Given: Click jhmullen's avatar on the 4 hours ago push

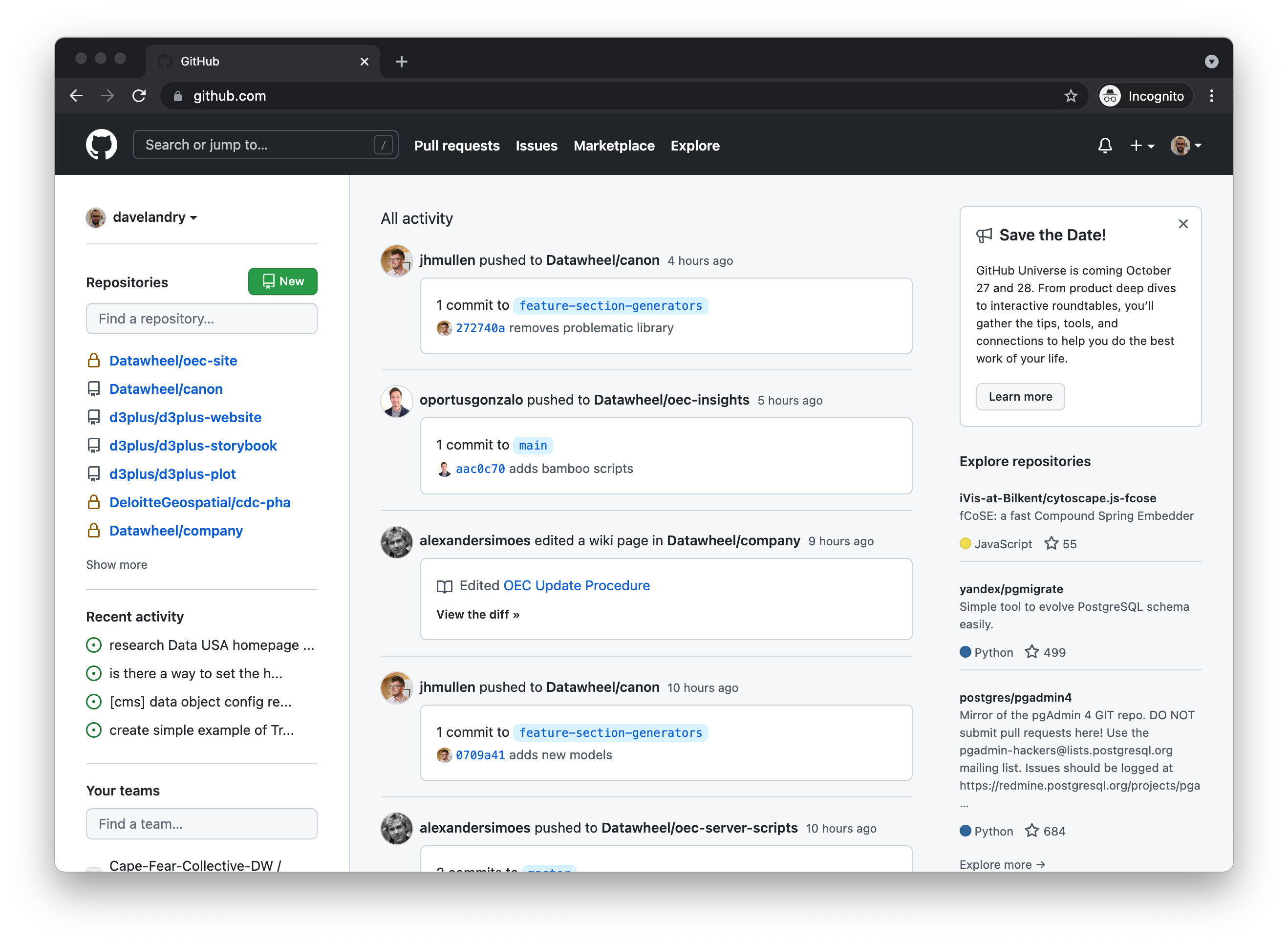Looking at the screenshot, I should (397, 261).
